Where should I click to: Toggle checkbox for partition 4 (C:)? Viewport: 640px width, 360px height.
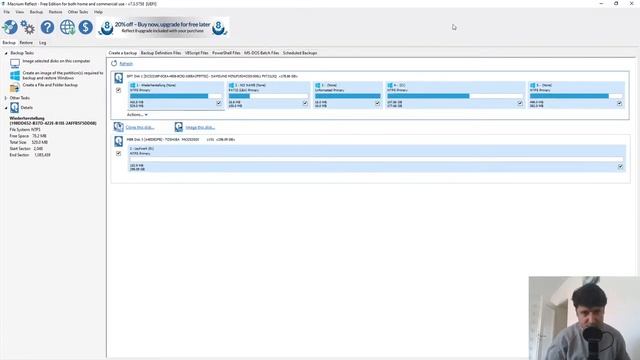(x=520, y=103)
